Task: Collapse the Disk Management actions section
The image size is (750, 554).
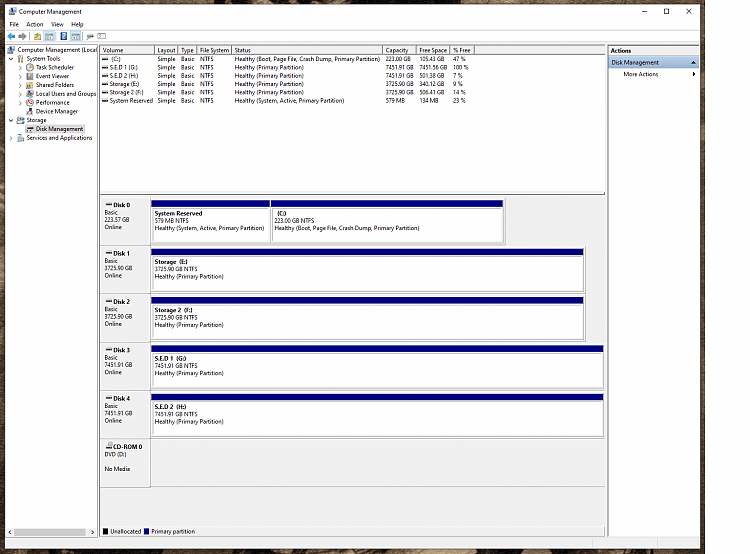Action: click(693, 63)
